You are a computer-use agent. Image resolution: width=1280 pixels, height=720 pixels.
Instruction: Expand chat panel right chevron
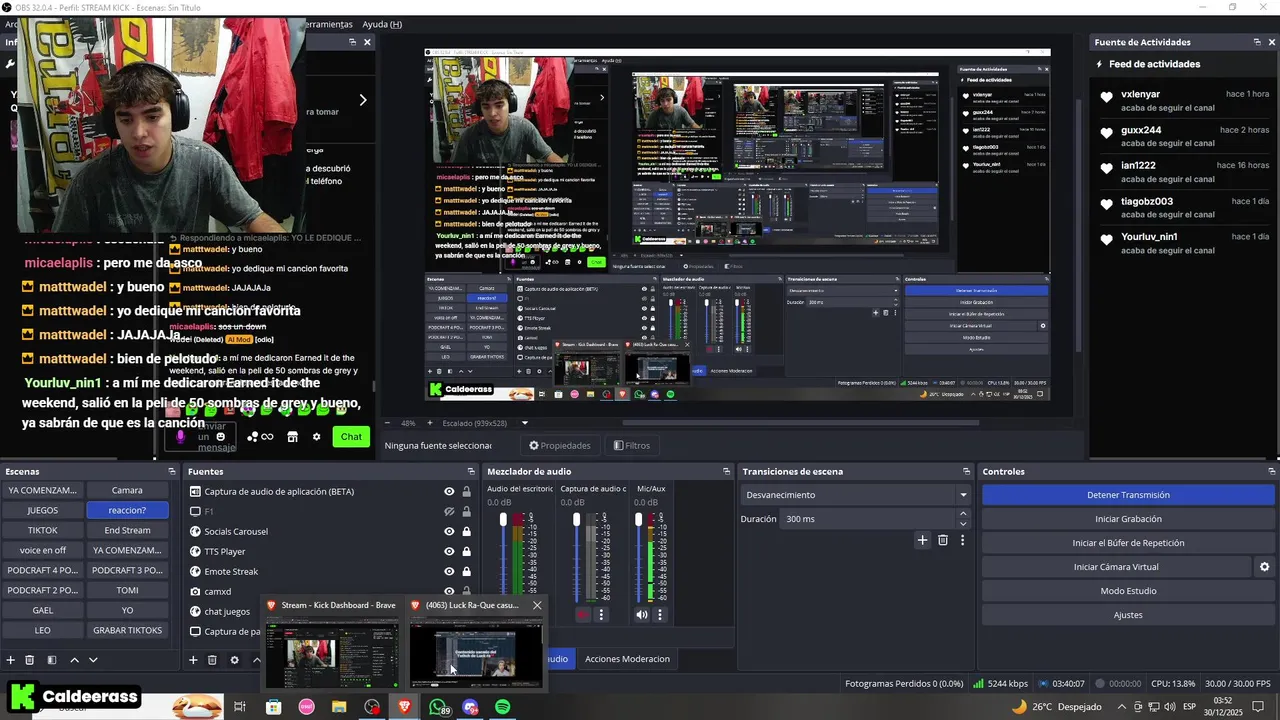click(x=362, y=100)
